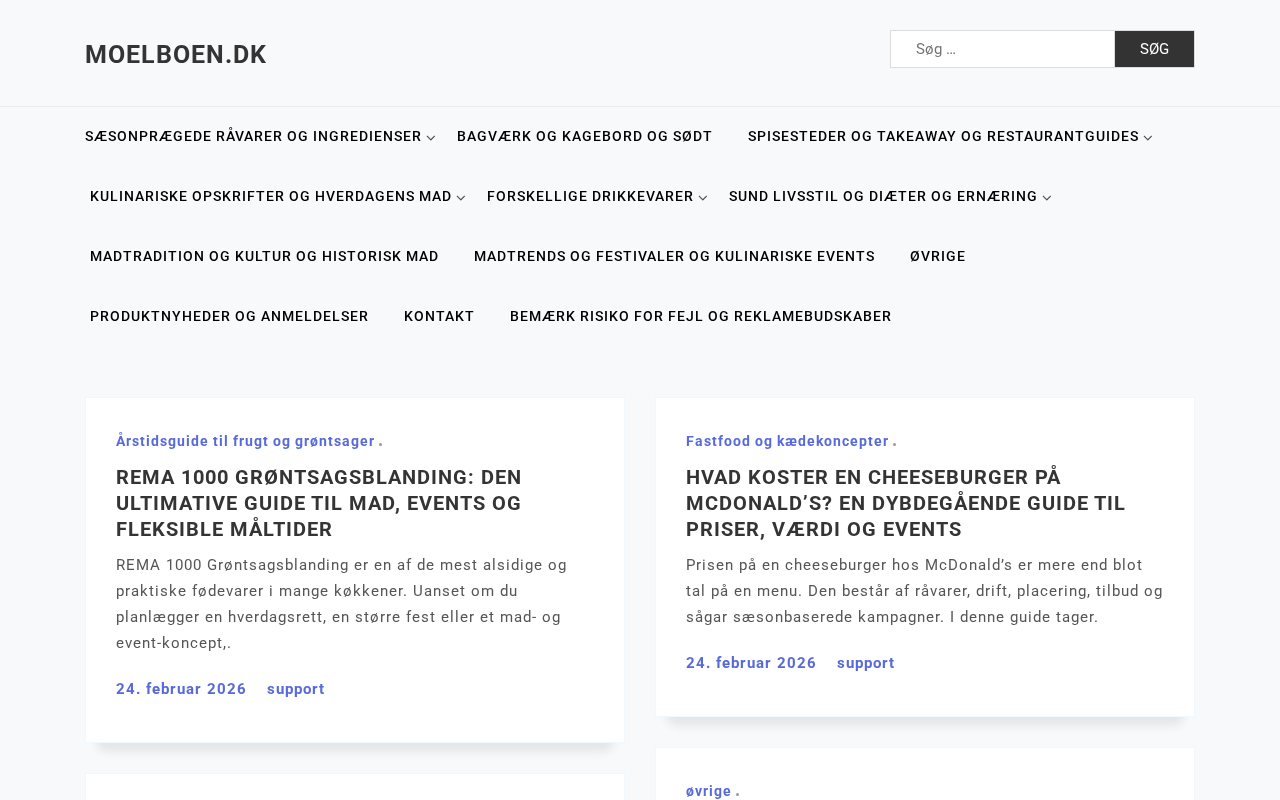Image resolution: width=1280 pixels, height=800 pixels.
Task: Go to Madtradition og kultur og historisk mad
Action: pos(264,257)
